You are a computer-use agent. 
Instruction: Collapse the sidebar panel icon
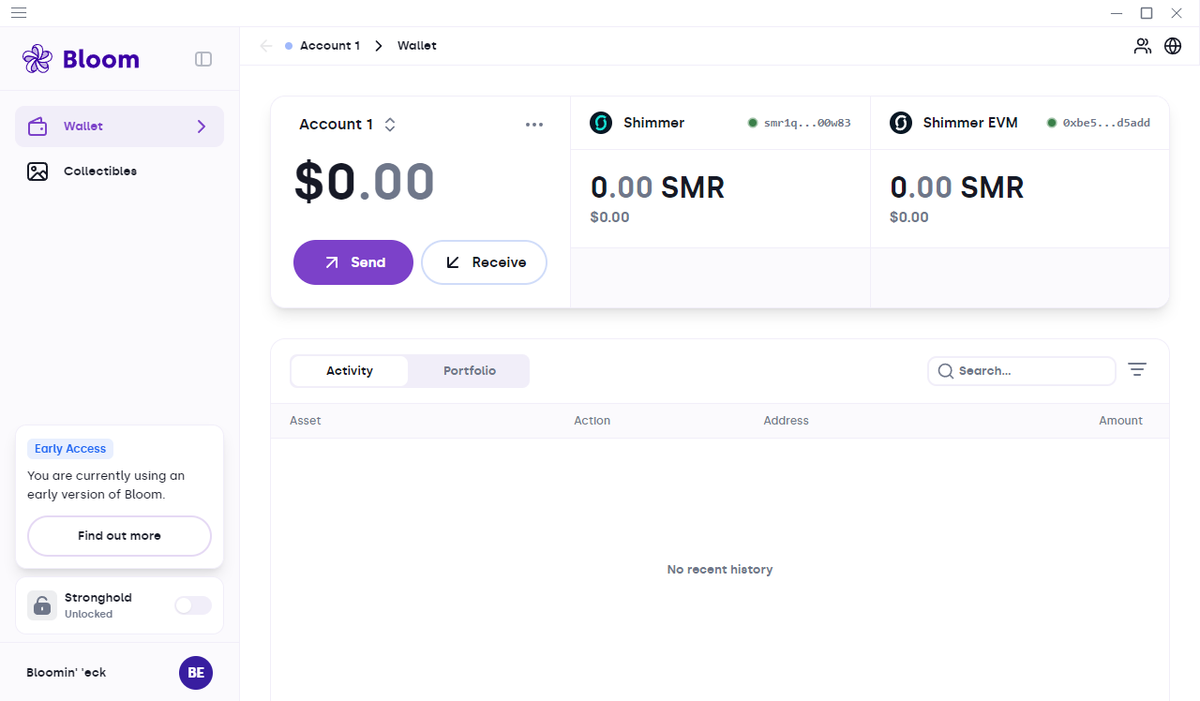[x=203, y=59]
